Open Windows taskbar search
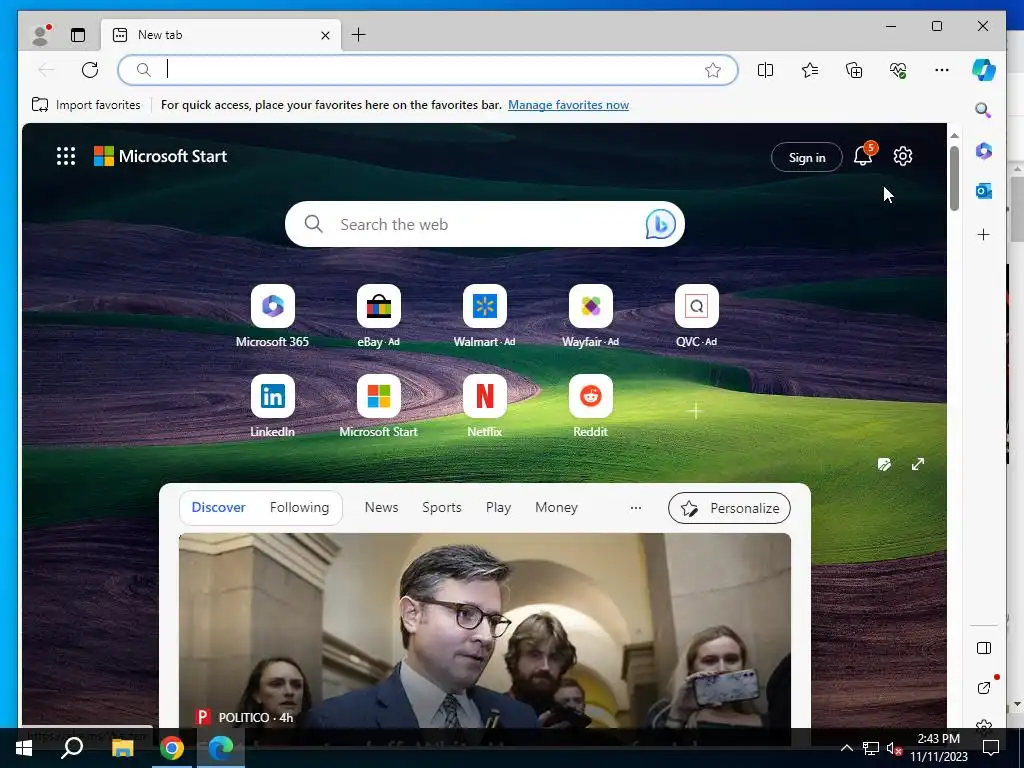This screenshot has width=1024, height=768. (72, 748)
